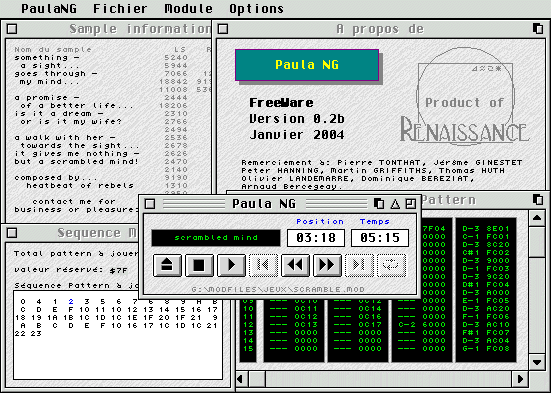The height and width of the screenshot is (393, 551).
Task: Open the Fichier menu
Action: click(x=120, y=8)
